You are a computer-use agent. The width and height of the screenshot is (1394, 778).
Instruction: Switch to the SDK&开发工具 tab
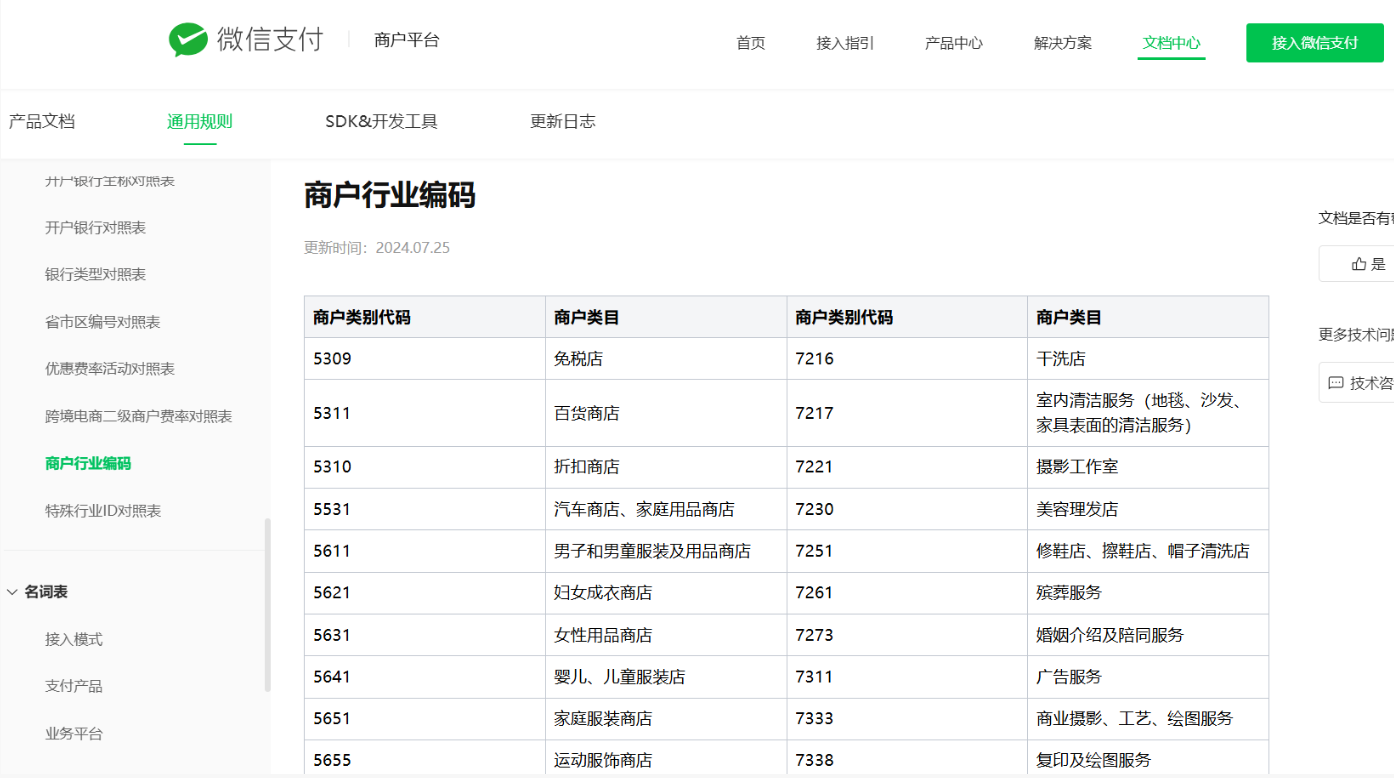coord(381,121)
